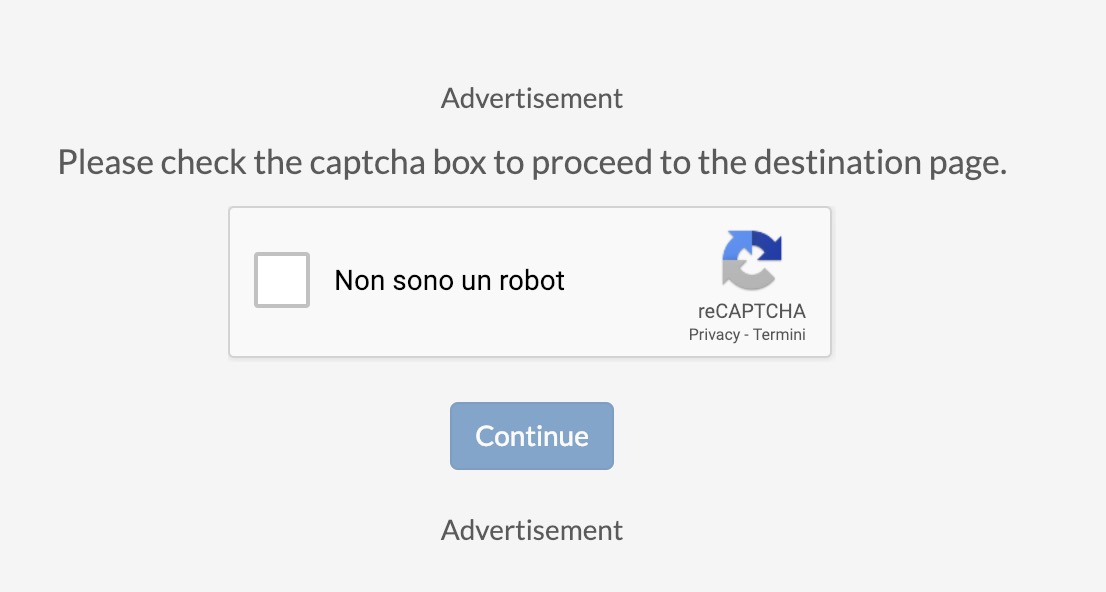1106x592 pixels.
Task: Click the bottom Advertisement label
Action: (531, 530)
